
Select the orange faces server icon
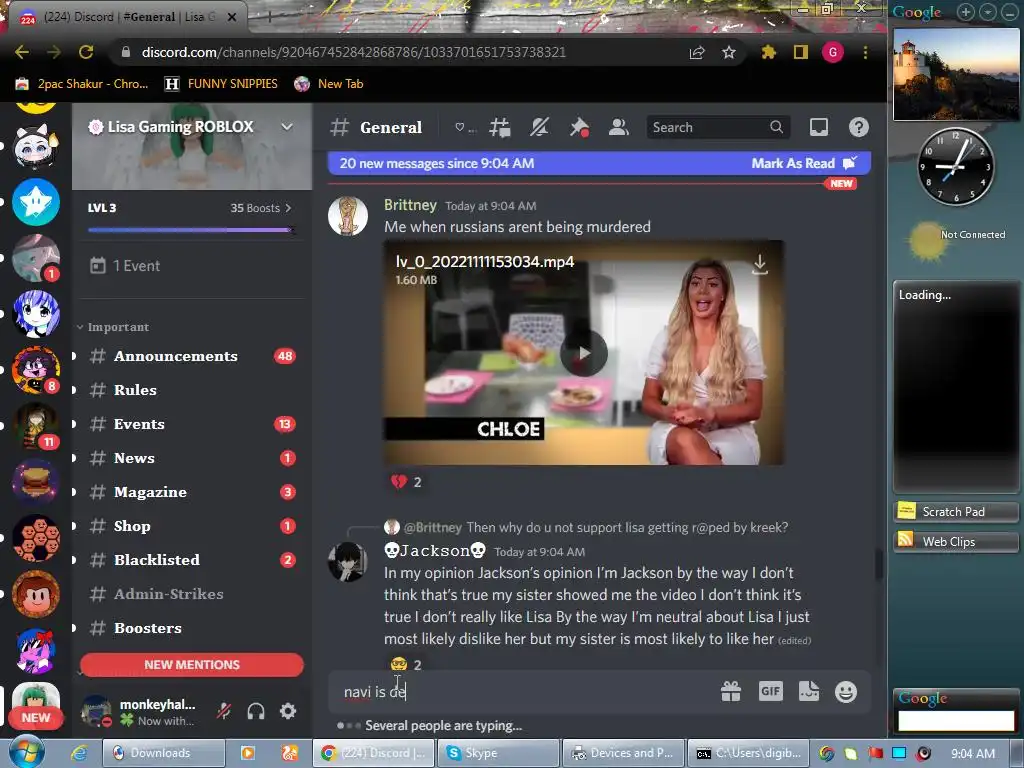point(36,537)
